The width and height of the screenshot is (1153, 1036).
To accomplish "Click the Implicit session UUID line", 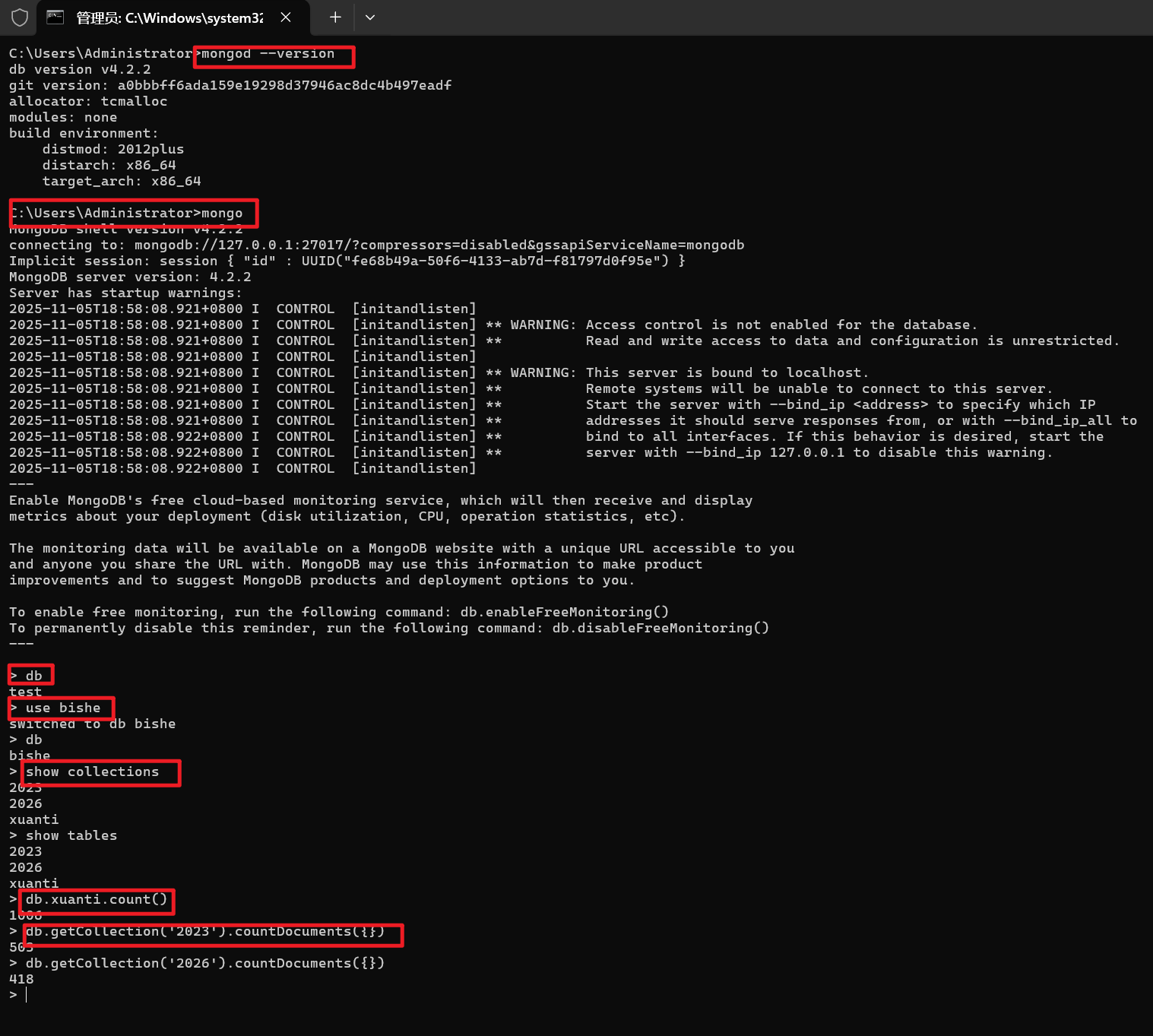I will click(347, 261).
